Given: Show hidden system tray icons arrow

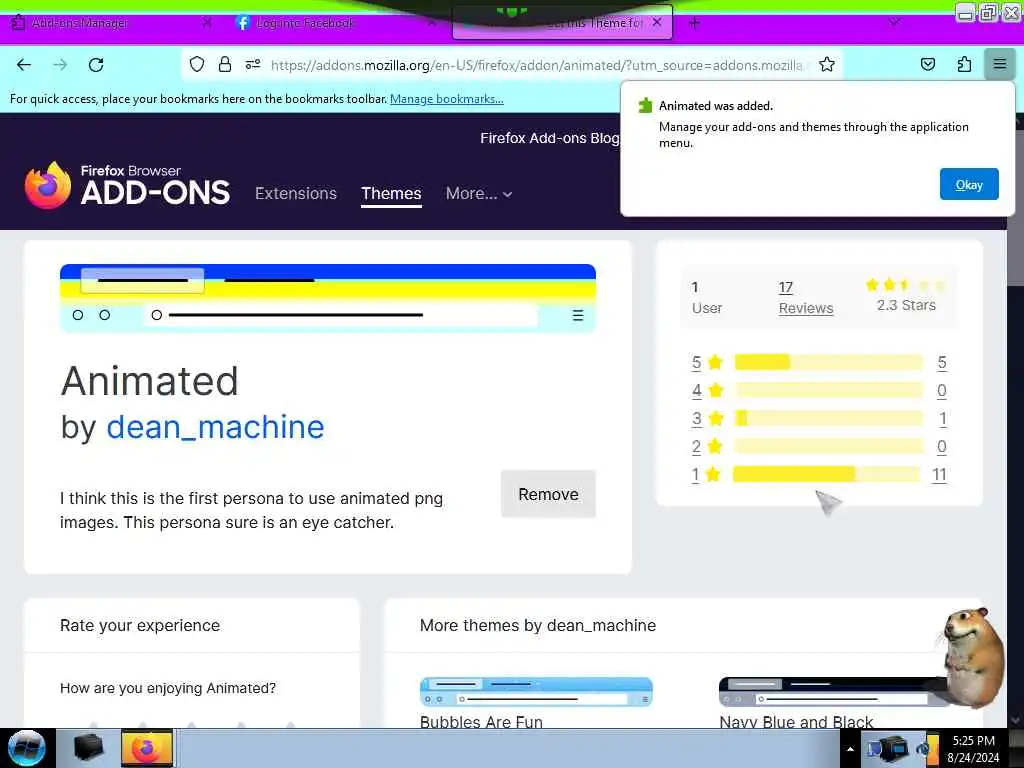Looking at the screenshot, I should click(x=850, y=749).
